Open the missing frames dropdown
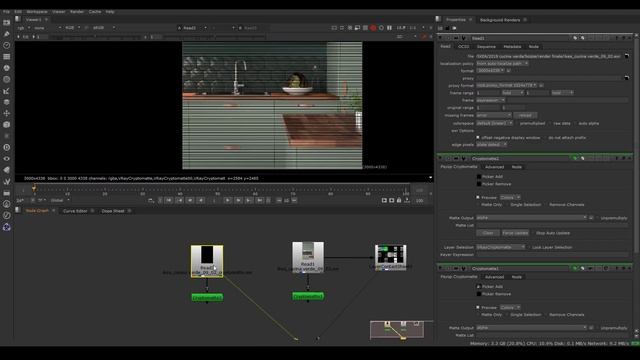 point(494,115)
